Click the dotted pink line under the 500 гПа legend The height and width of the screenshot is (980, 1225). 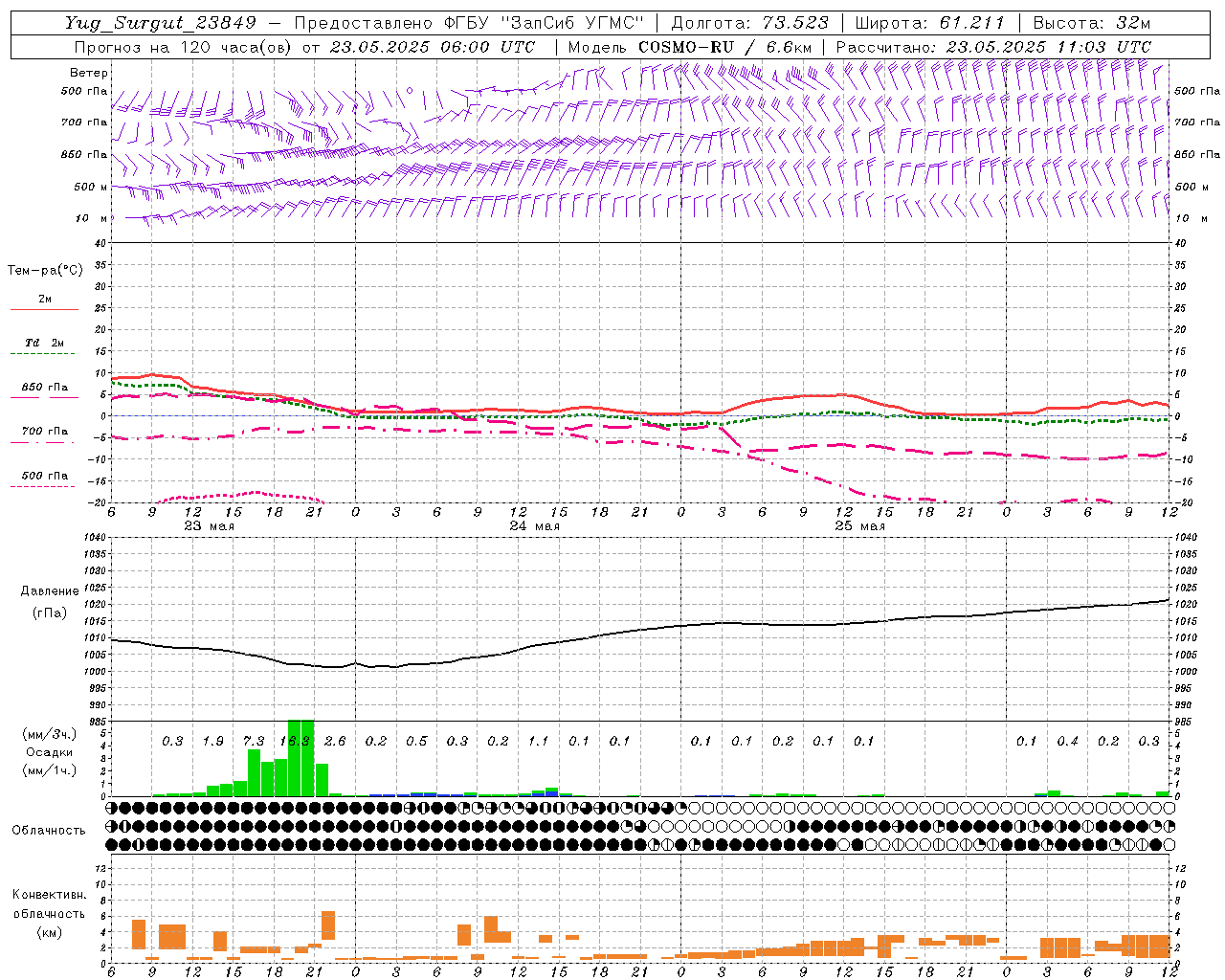click(x=43, y=487)
